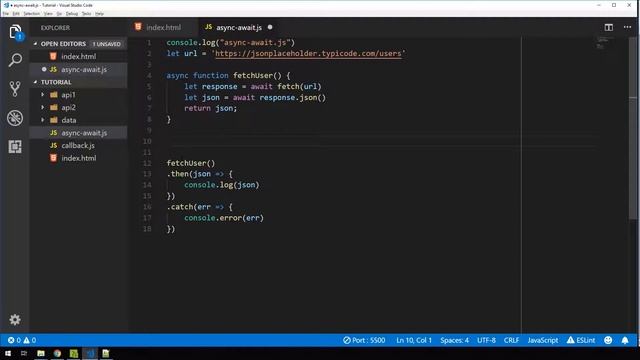Click the JS icon of callback.js
The width and height of the screenshot is (640, 360).
click(53, 145)
